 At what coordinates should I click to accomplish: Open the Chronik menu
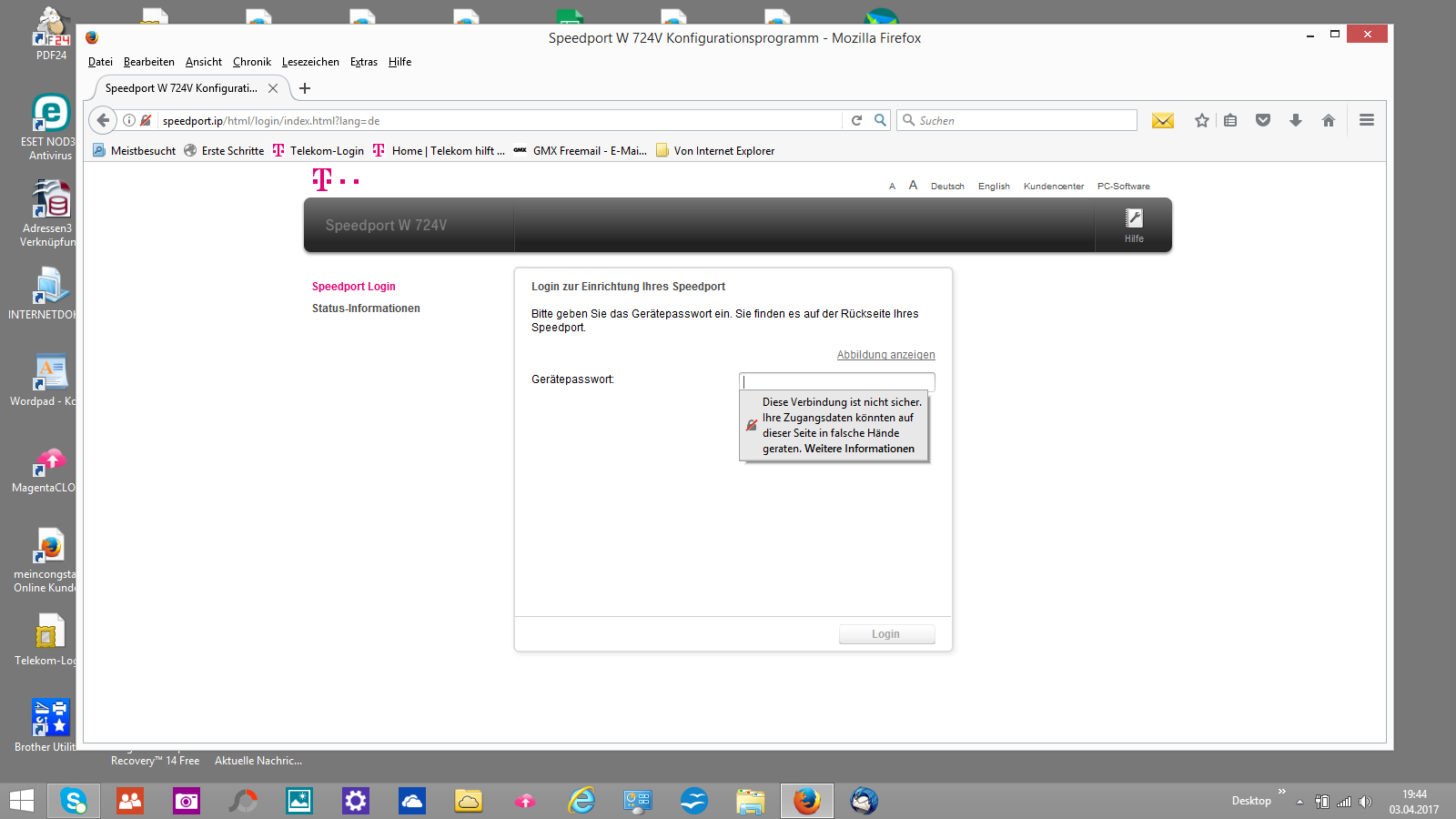click(x=252, y=62)
